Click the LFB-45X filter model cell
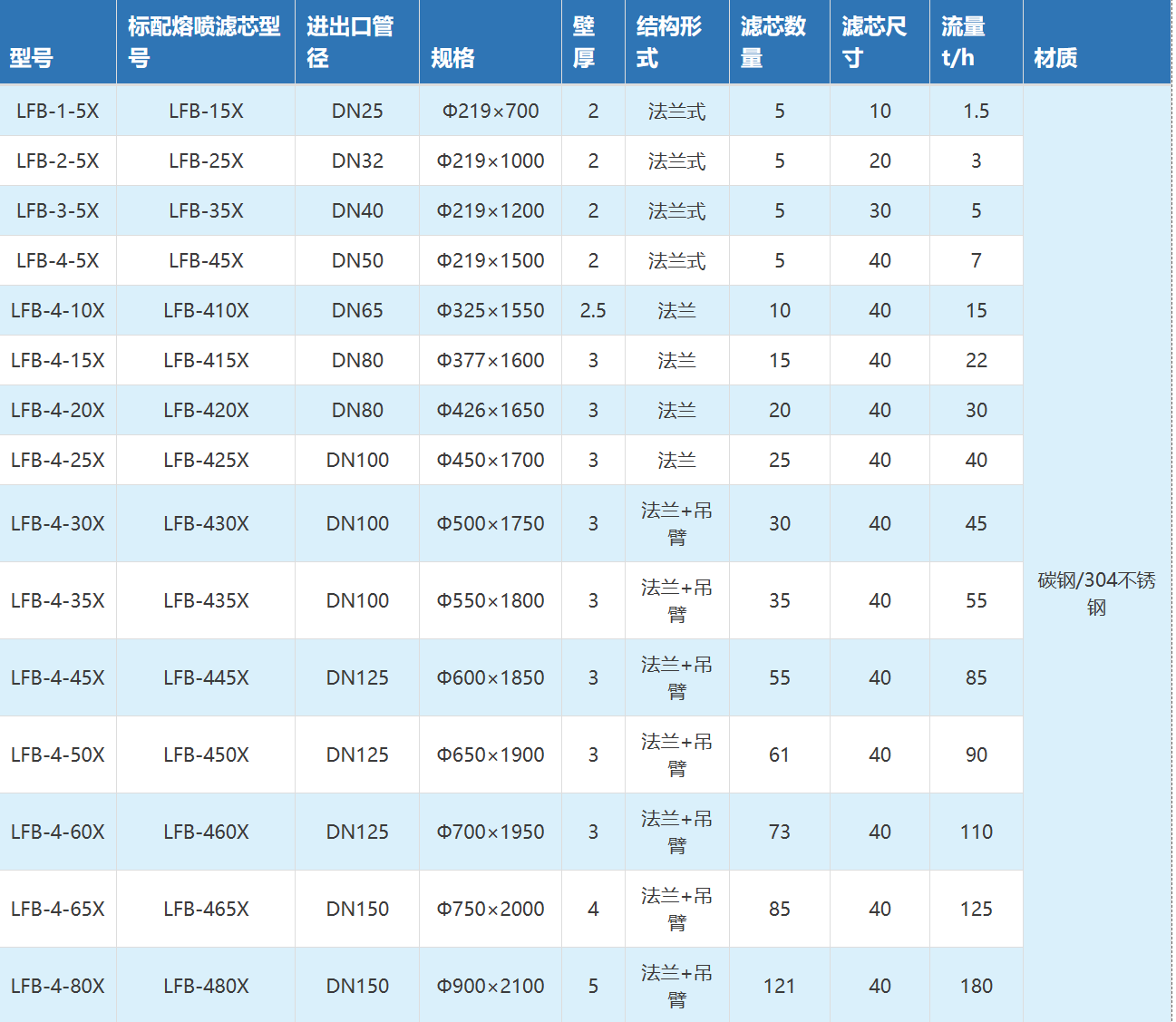The height and width of the screenshot is (1022, 1176). pyautogui.click(x=206, y=260)
